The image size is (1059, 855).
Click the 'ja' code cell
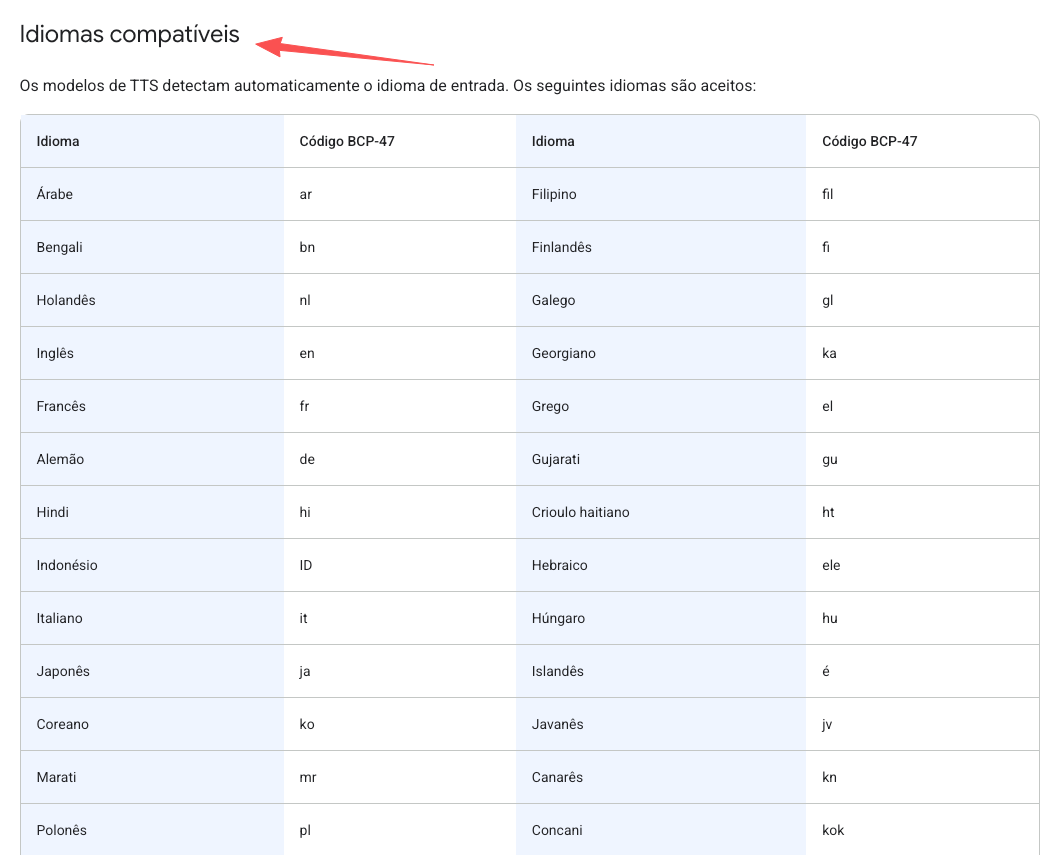[x=400, y=671]
